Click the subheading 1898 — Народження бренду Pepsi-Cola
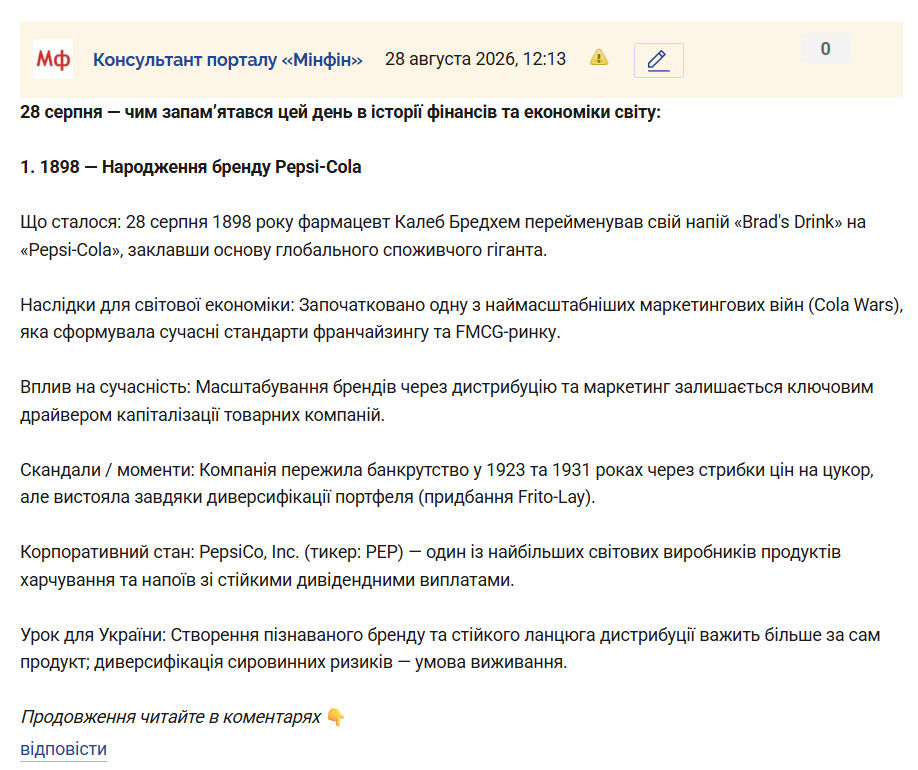This screenshot has height=770, width=918. click(x=191, y=167)
